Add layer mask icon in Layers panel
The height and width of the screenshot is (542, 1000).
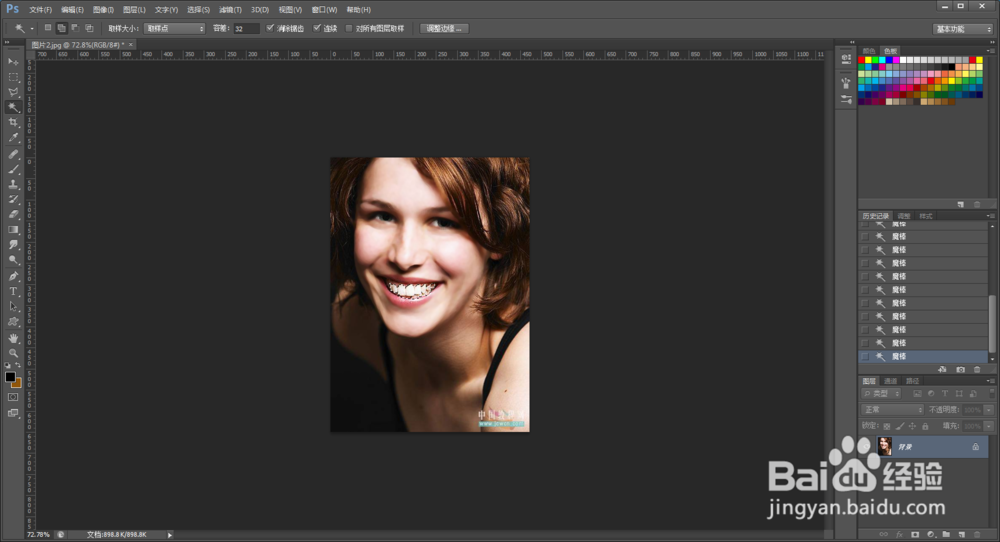point(915,534)
